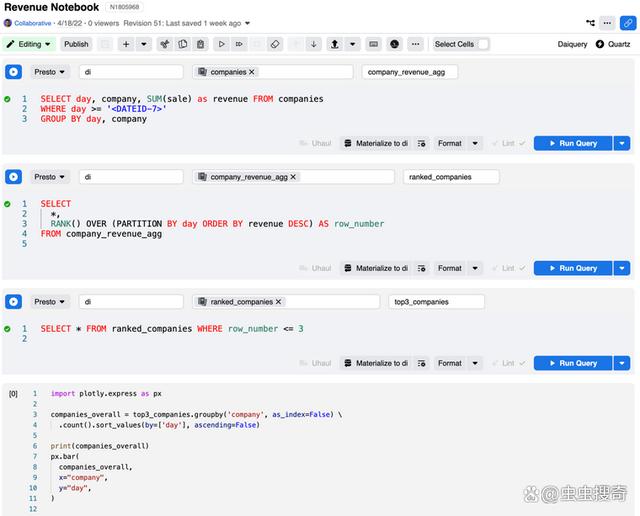Run Query in ranked_companies cell

pos(573,268)
